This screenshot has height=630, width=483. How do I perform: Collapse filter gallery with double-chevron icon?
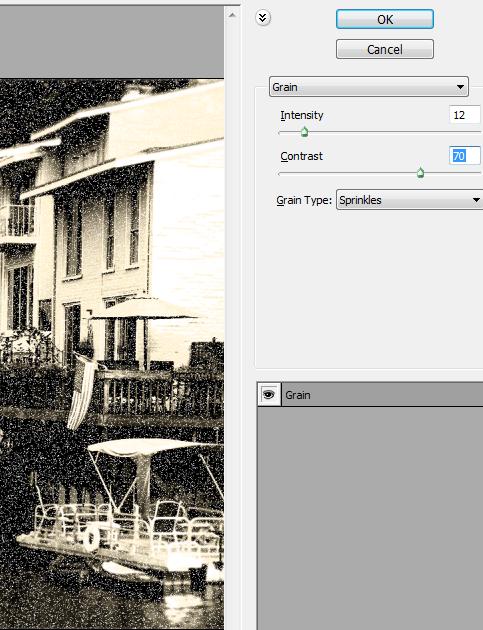(x=263, y=18)
